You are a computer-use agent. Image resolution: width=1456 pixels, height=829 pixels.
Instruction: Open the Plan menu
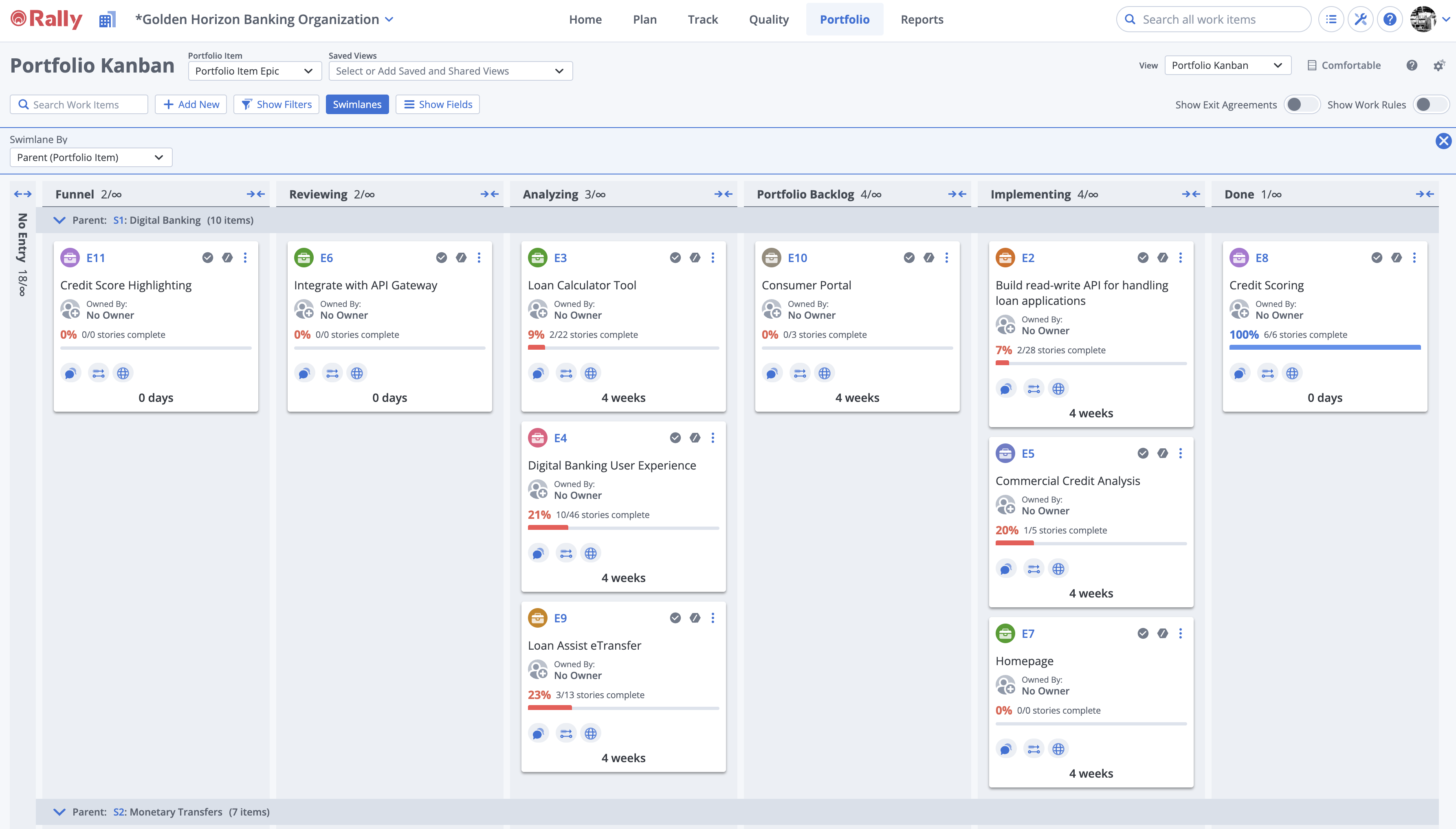[644, 19]
